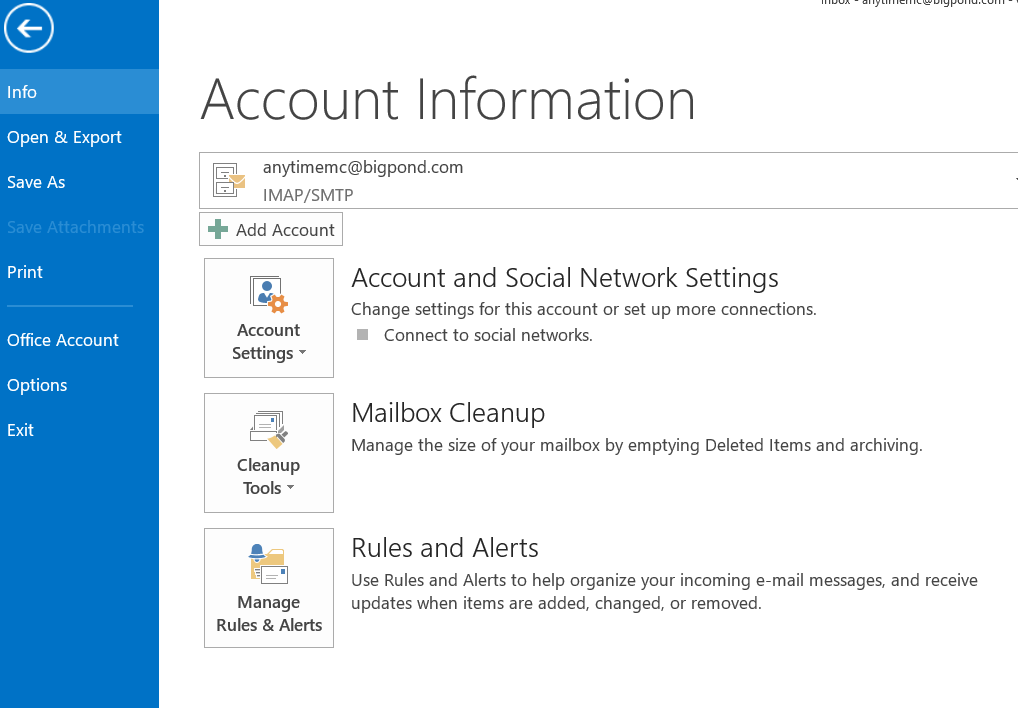
Task: Click the Manage Rules & Alerts button
Action: [269, 588]
